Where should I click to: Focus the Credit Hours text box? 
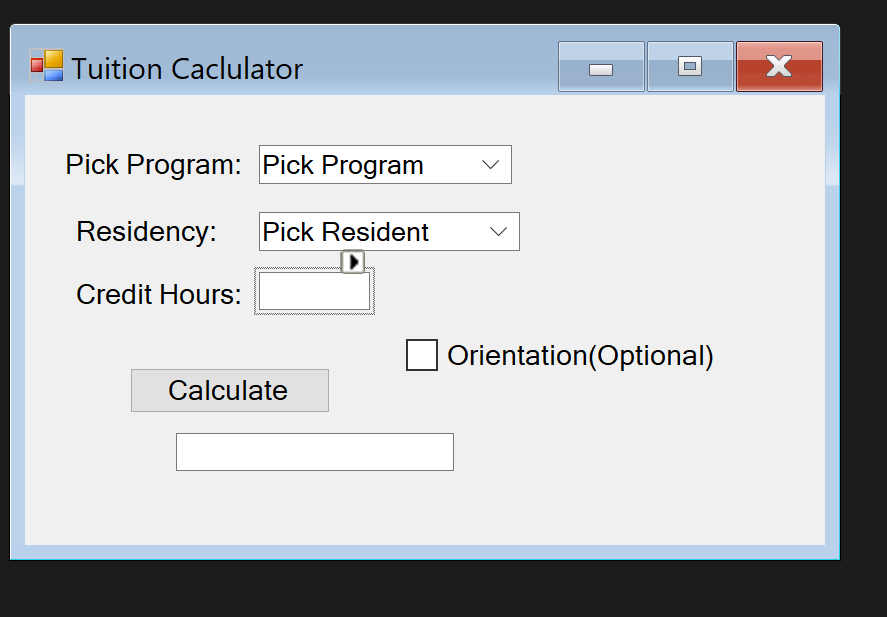coord(315,291)
